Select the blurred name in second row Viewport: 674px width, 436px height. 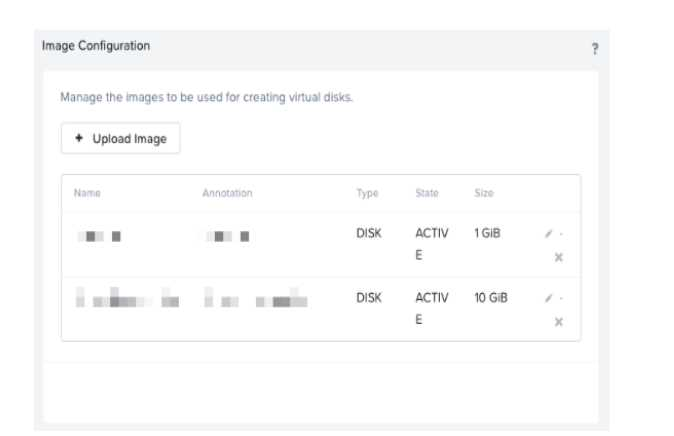tap(127, 300)
